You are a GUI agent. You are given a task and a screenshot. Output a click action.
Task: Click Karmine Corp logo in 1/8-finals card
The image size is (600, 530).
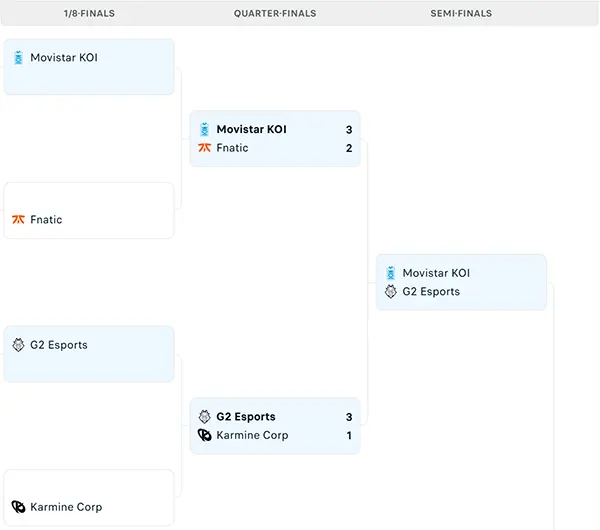(18, 507)
